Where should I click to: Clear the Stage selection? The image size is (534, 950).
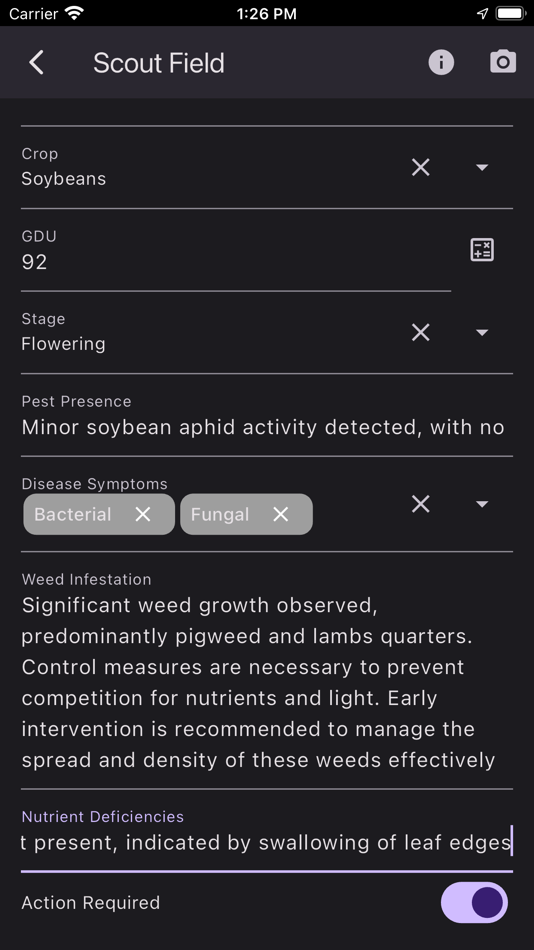click(421, 332)
